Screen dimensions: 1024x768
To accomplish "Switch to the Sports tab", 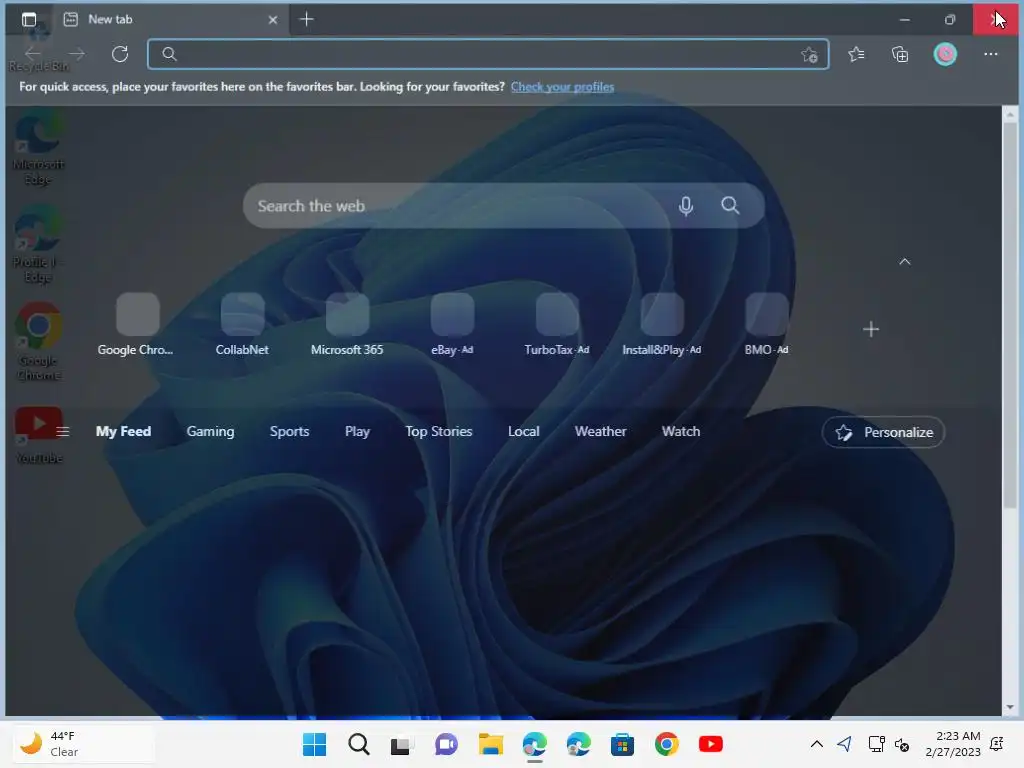I will click(289, 432).
